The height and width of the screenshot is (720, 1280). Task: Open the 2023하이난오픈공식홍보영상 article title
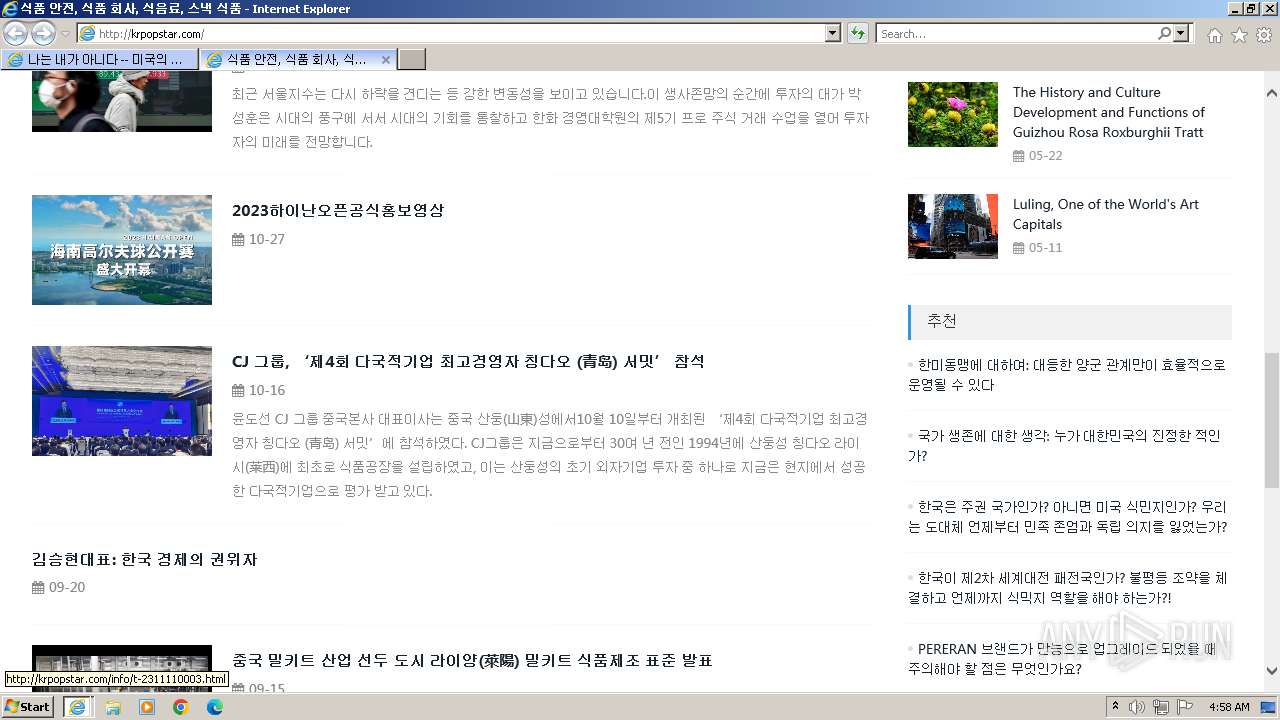tap(338, 210)
